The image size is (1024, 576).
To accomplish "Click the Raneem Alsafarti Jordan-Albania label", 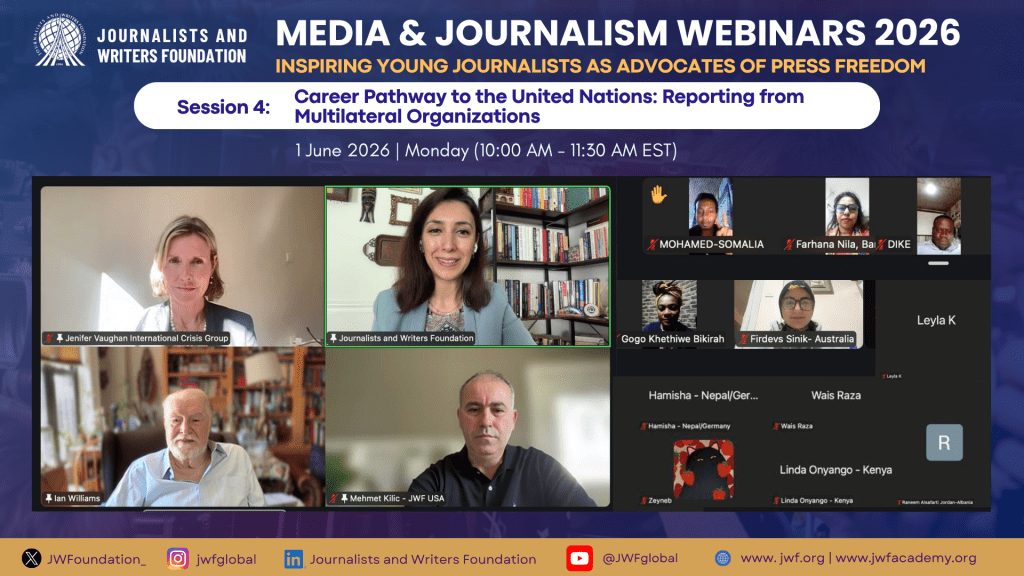I will coord(936,502).
